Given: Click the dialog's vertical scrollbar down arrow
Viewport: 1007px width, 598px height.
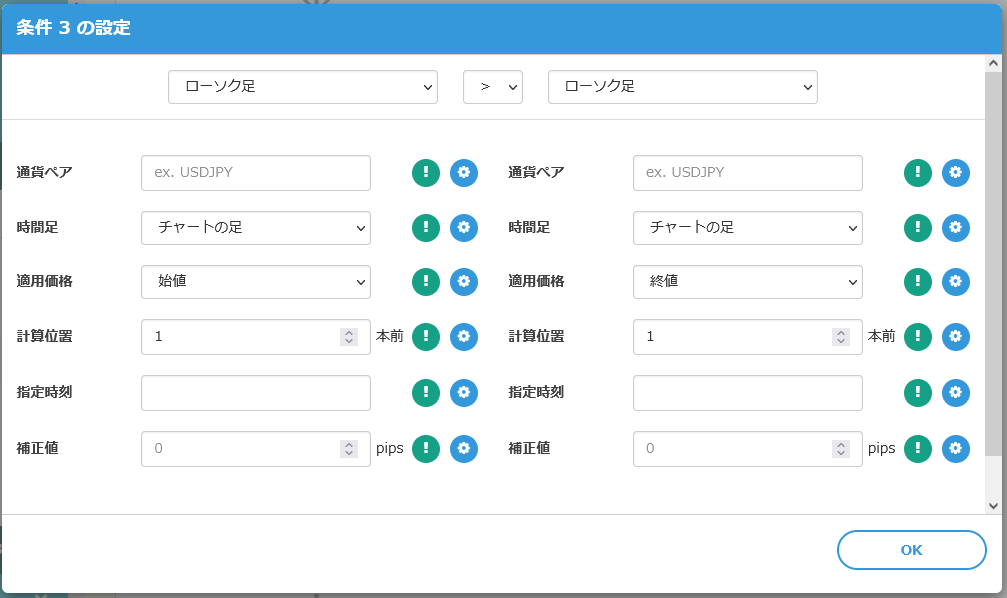Looking at the screenshot, I should pyautogui.click(x=993, y=506).
